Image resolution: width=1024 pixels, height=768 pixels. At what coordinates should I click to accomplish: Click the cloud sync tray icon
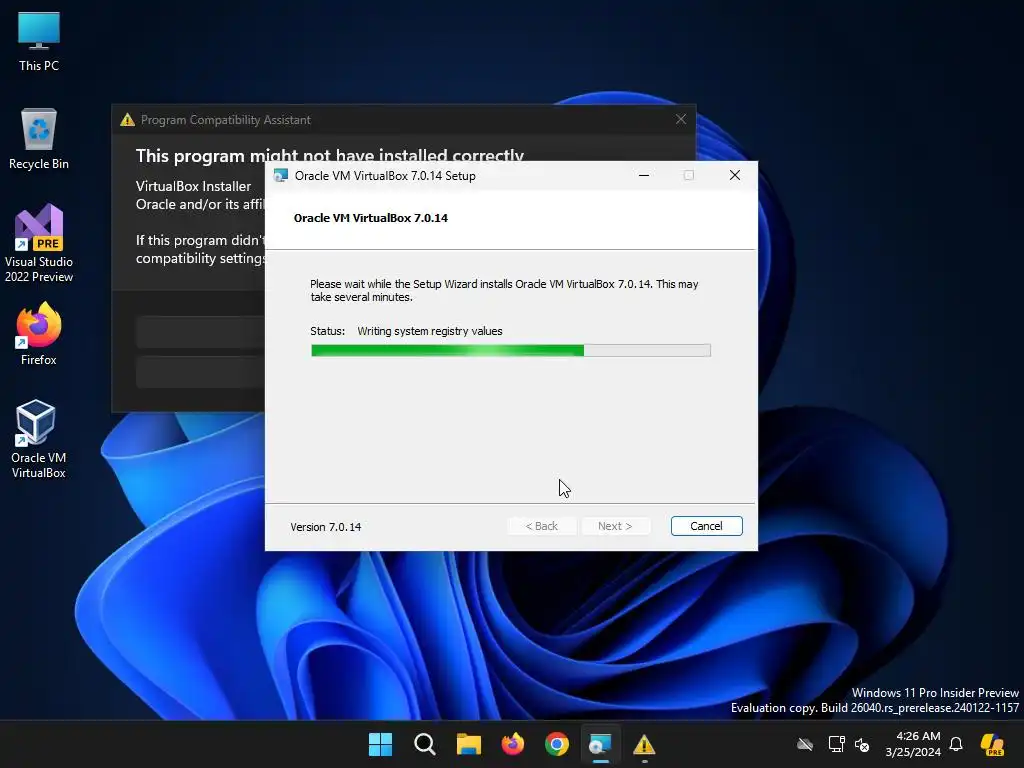point(805,744)
